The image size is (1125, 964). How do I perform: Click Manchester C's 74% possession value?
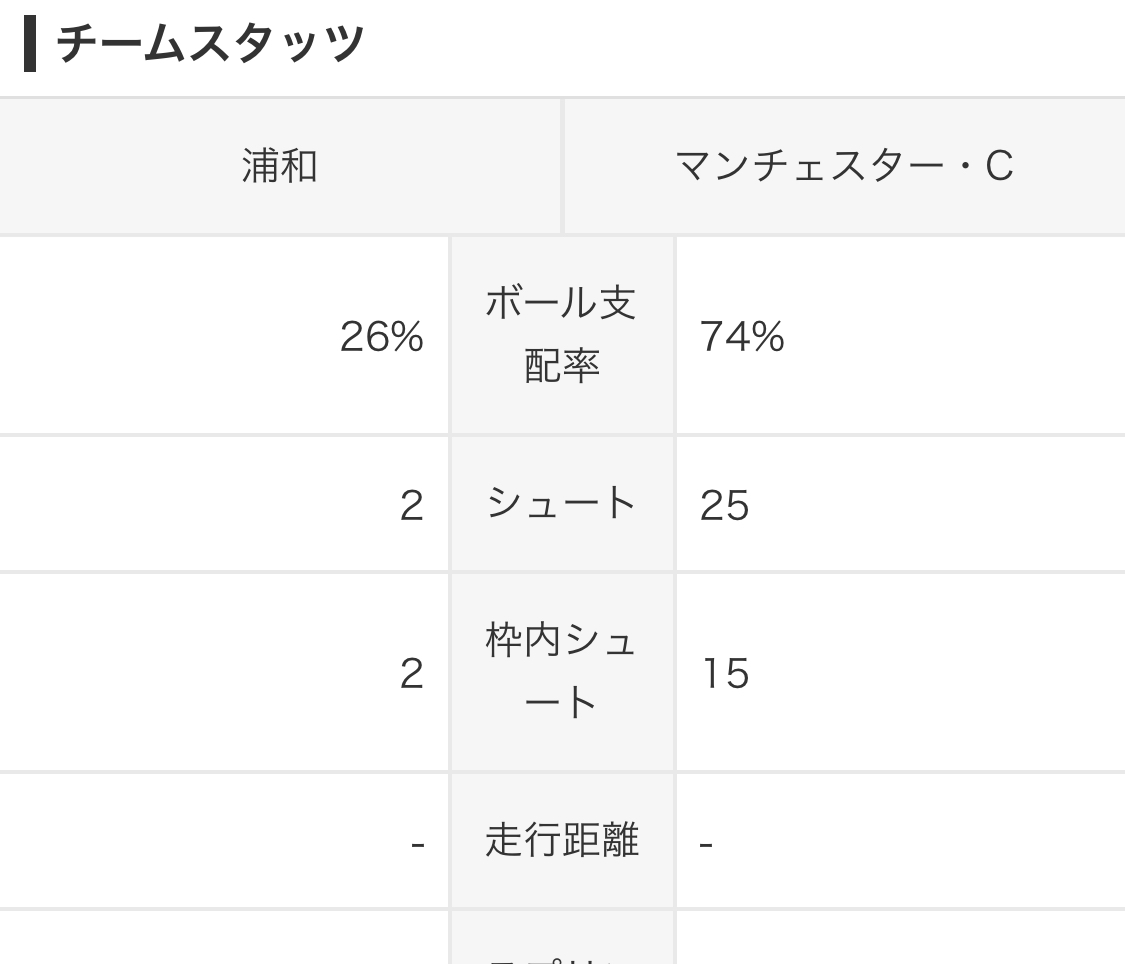pos(742,336)
